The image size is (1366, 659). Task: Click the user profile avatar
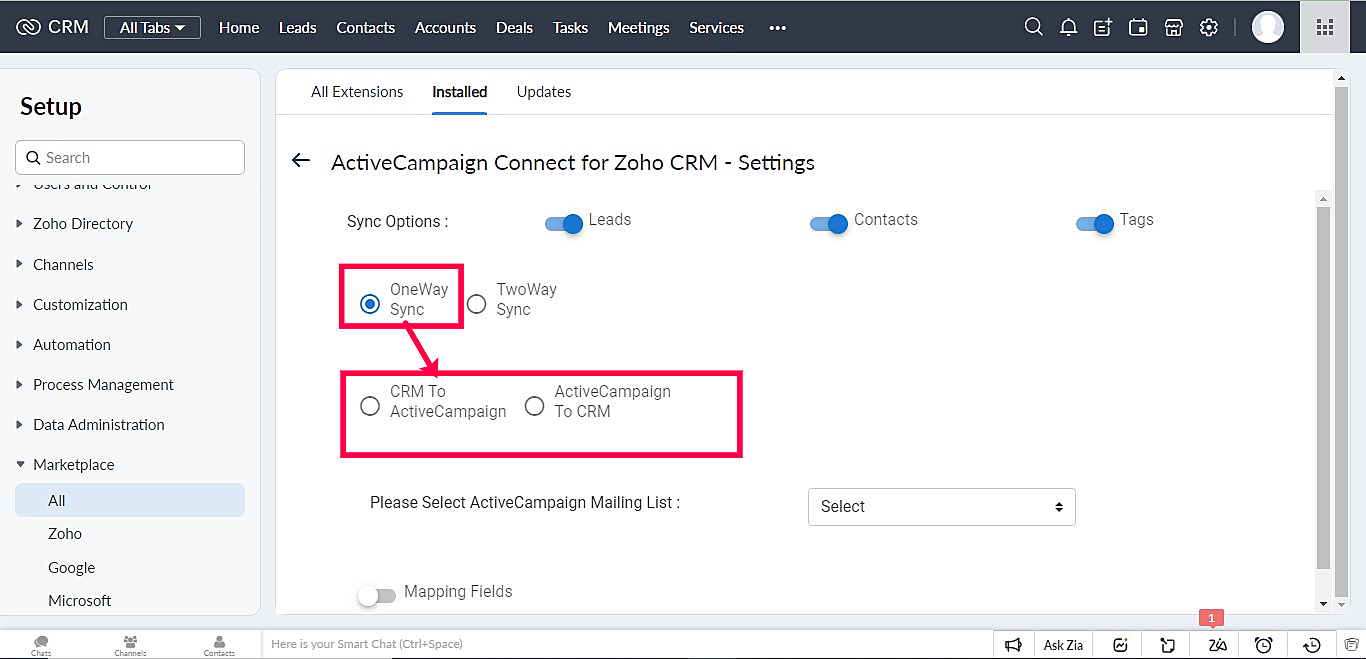1268,27
